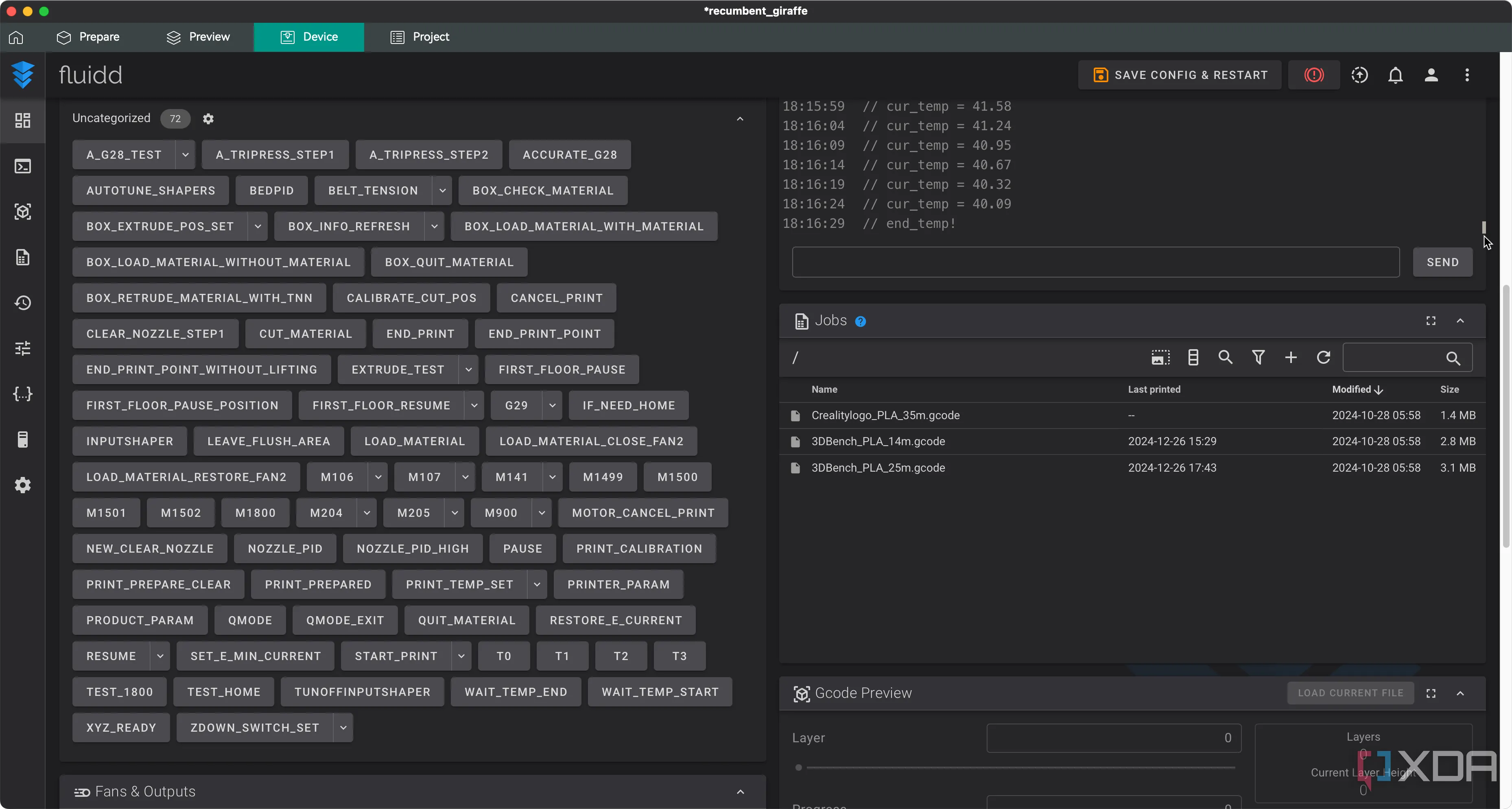
Task: Run the T0 macro
Action: pos(504,656)
